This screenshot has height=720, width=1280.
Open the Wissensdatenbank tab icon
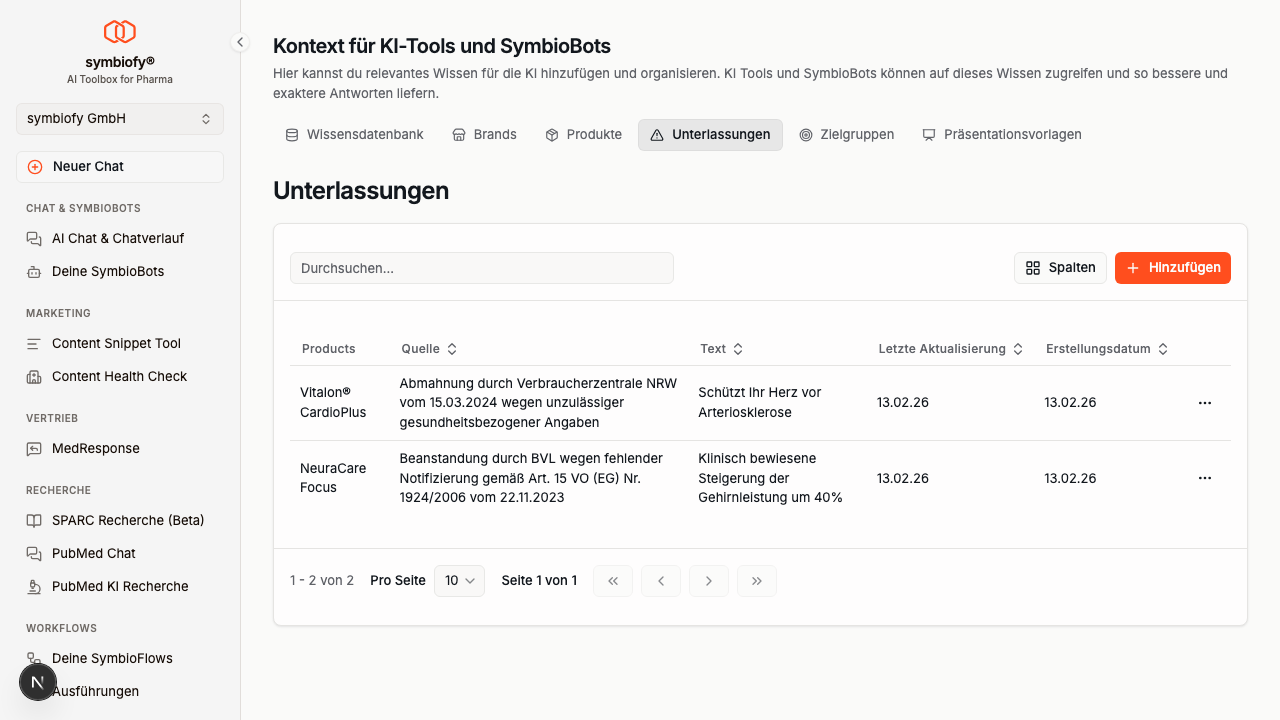(292, 134)
